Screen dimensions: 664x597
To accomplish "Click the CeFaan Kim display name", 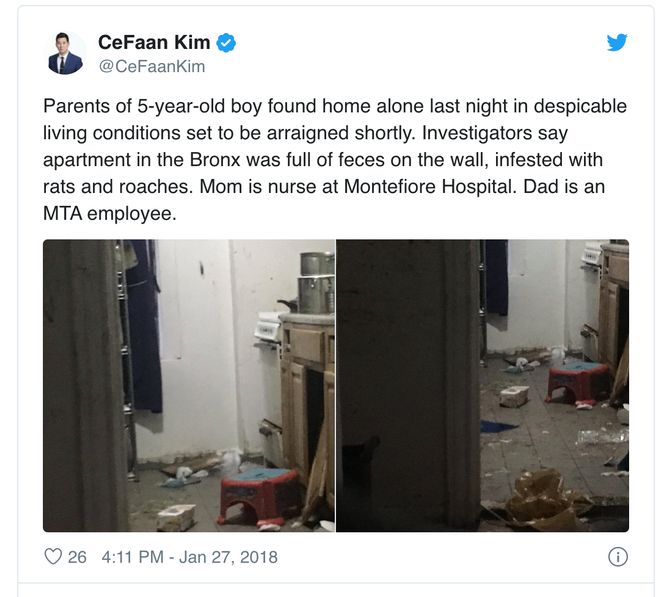I will point(154,42).
